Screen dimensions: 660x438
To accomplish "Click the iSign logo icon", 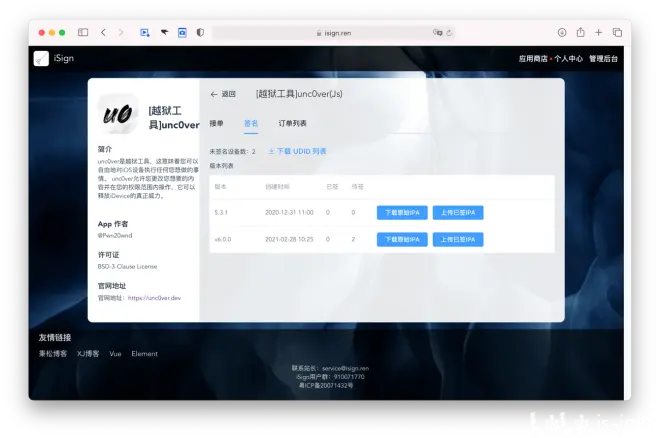I will point(41,58).
